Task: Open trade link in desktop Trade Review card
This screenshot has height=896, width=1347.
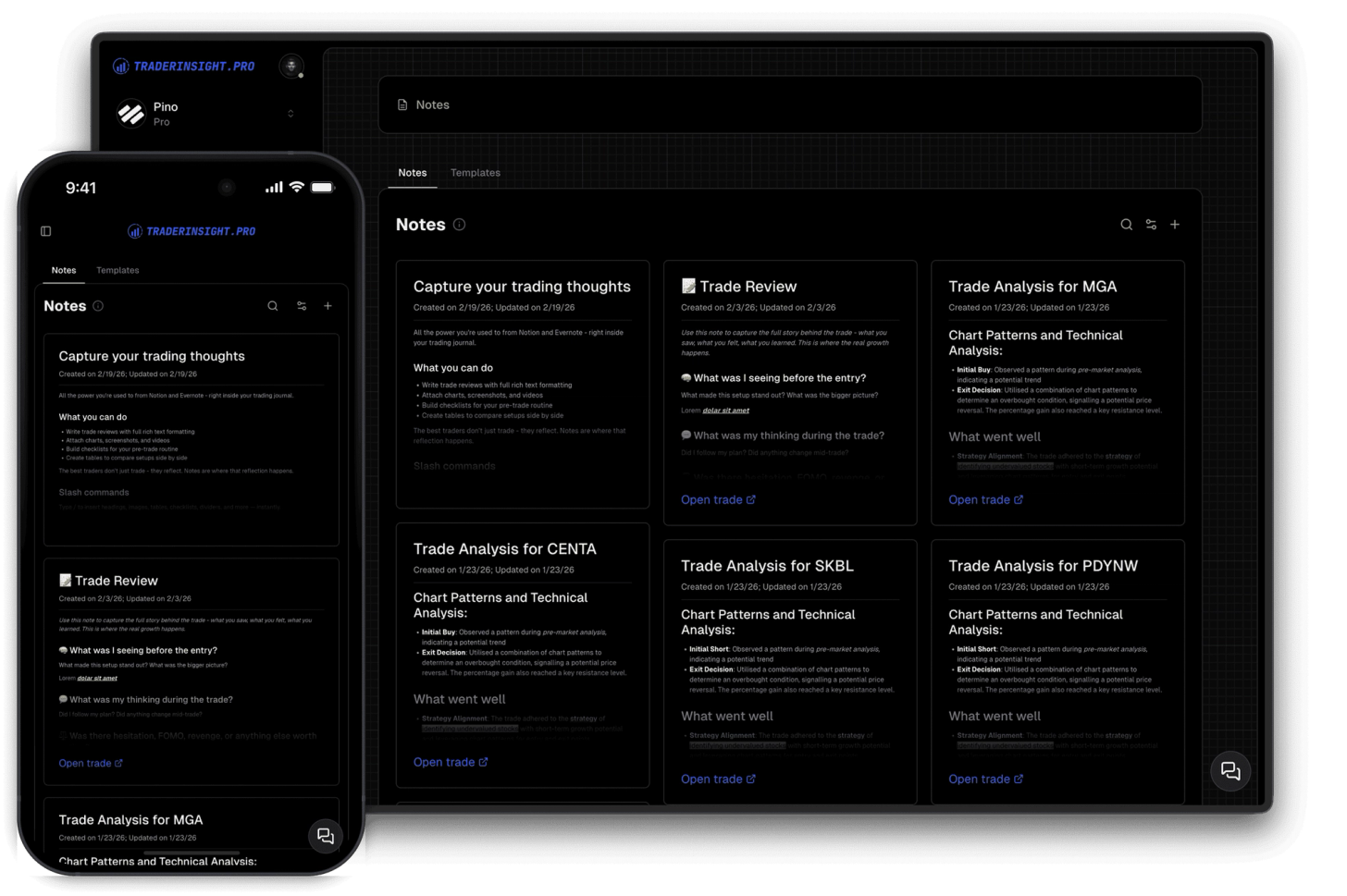Action: (718, 500)
